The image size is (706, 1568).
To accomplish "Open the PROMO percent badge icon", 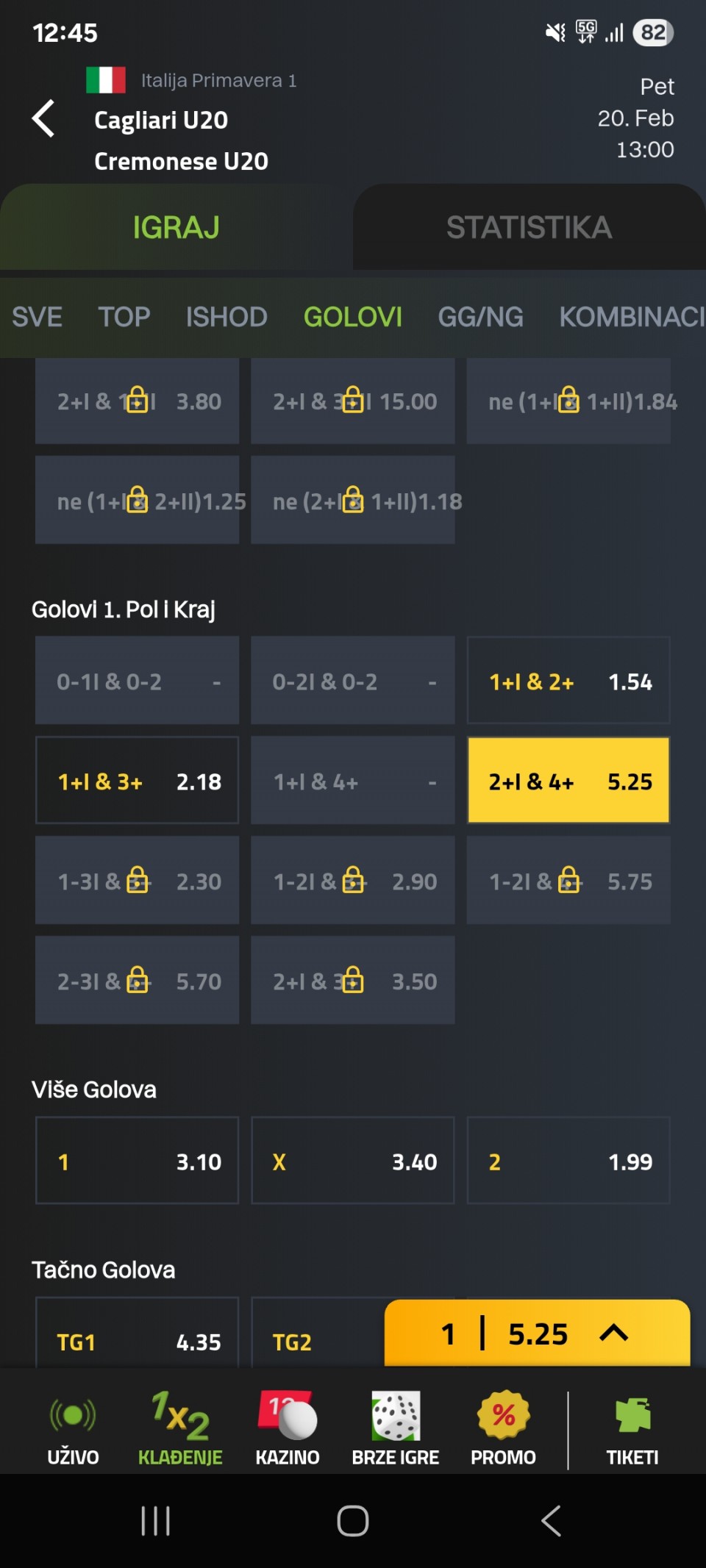I will pos(503,1416).
